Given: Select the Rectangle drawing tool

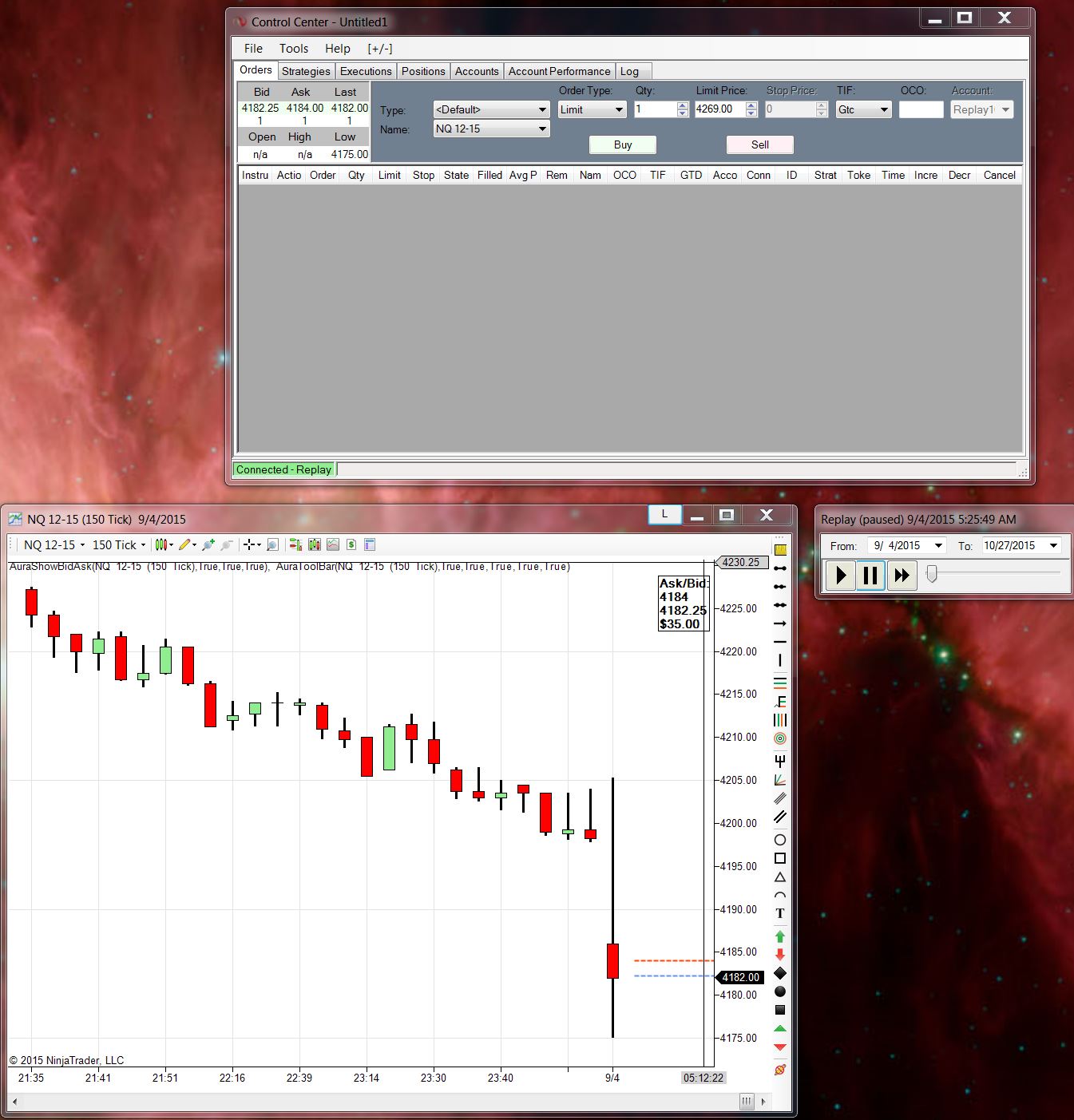Looking at the screenshot, I should click(x=780, y=858).
